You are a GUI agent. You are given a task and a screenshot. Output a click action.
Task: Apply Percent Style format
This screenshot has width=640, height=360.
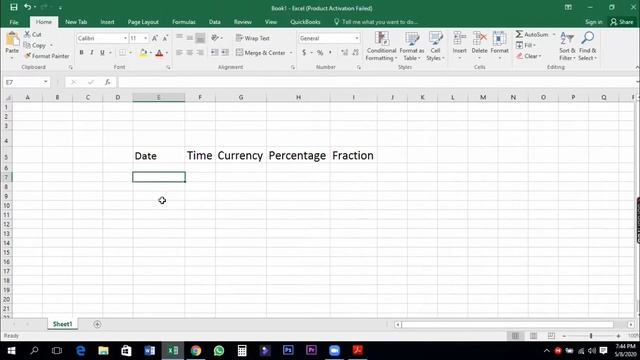tap(320, 53)
